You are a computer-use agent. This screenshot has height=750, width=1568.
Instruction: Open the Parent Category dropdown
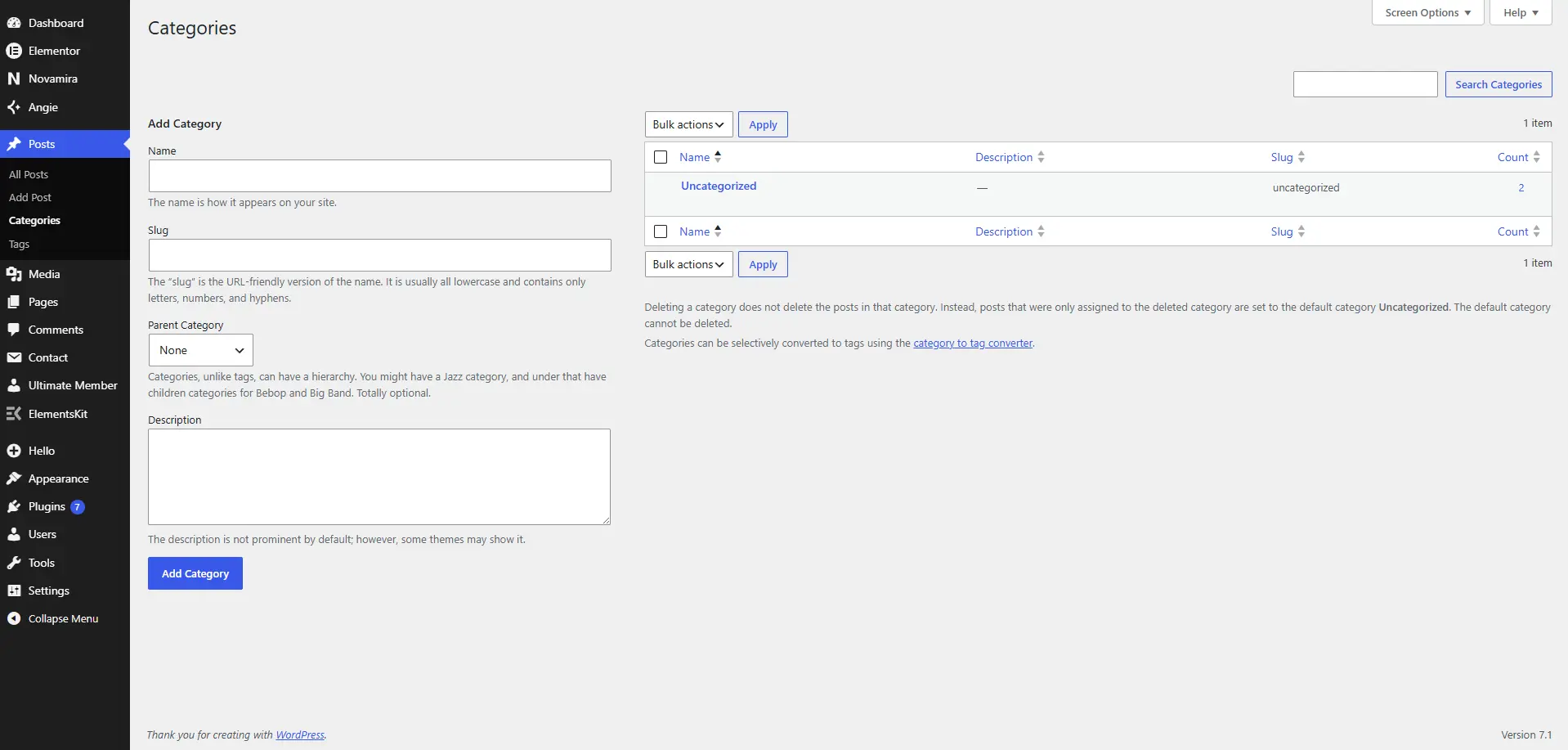201,350
